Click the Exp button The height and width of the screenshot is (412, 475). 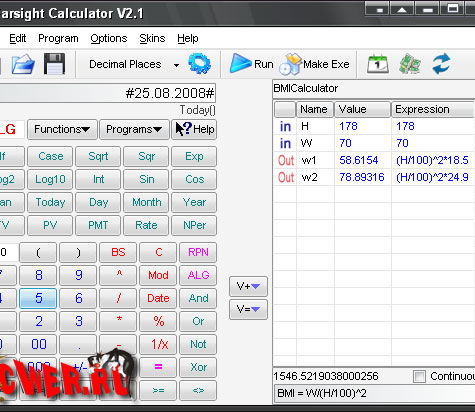point(194,156)
